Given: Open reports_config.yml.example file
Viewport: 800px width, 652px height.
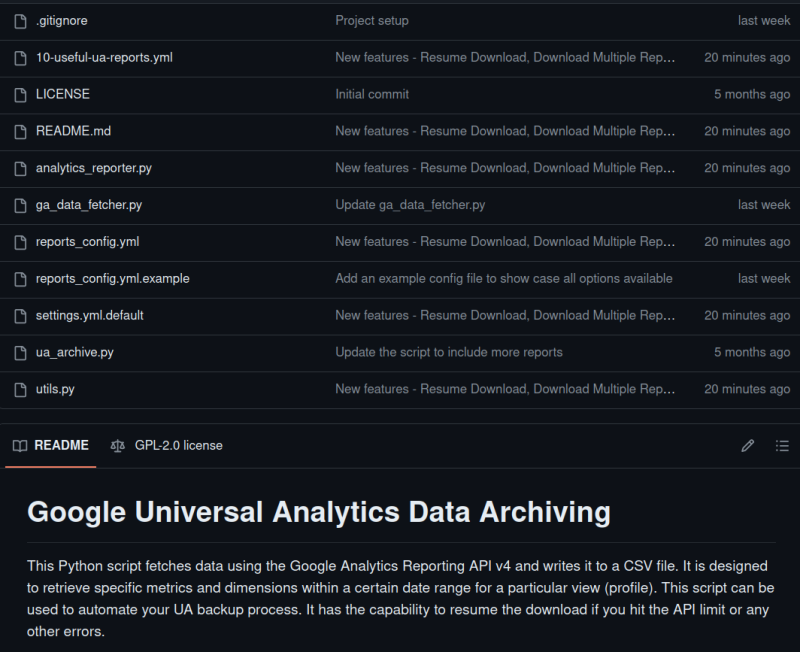Looking at the screenshot, I should pyautogui.click(x=112, y=278).
